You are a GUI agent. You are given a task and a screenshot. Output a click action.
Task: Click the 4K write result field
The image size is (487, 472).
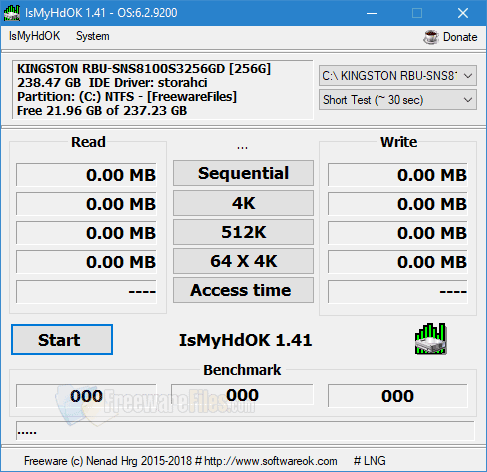click(398, 204)
